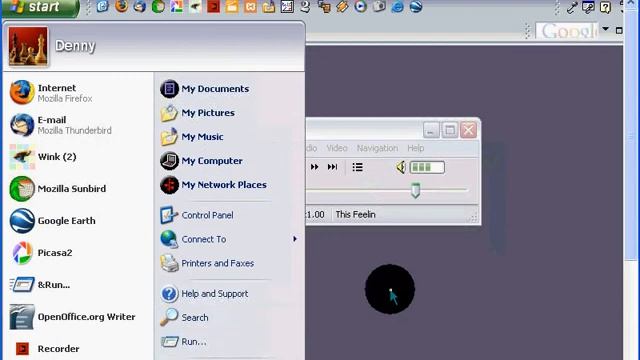Click fast forward button in media player
Viewport: 640px width, 360px height.
point(314,167)
